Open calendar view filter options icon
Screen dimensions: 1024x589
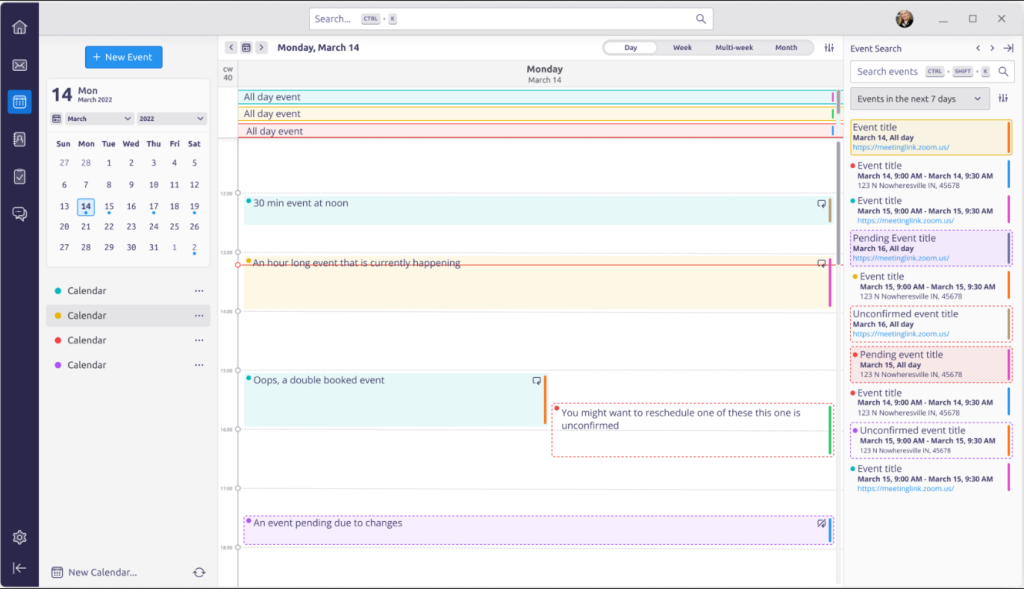[829, 48]
